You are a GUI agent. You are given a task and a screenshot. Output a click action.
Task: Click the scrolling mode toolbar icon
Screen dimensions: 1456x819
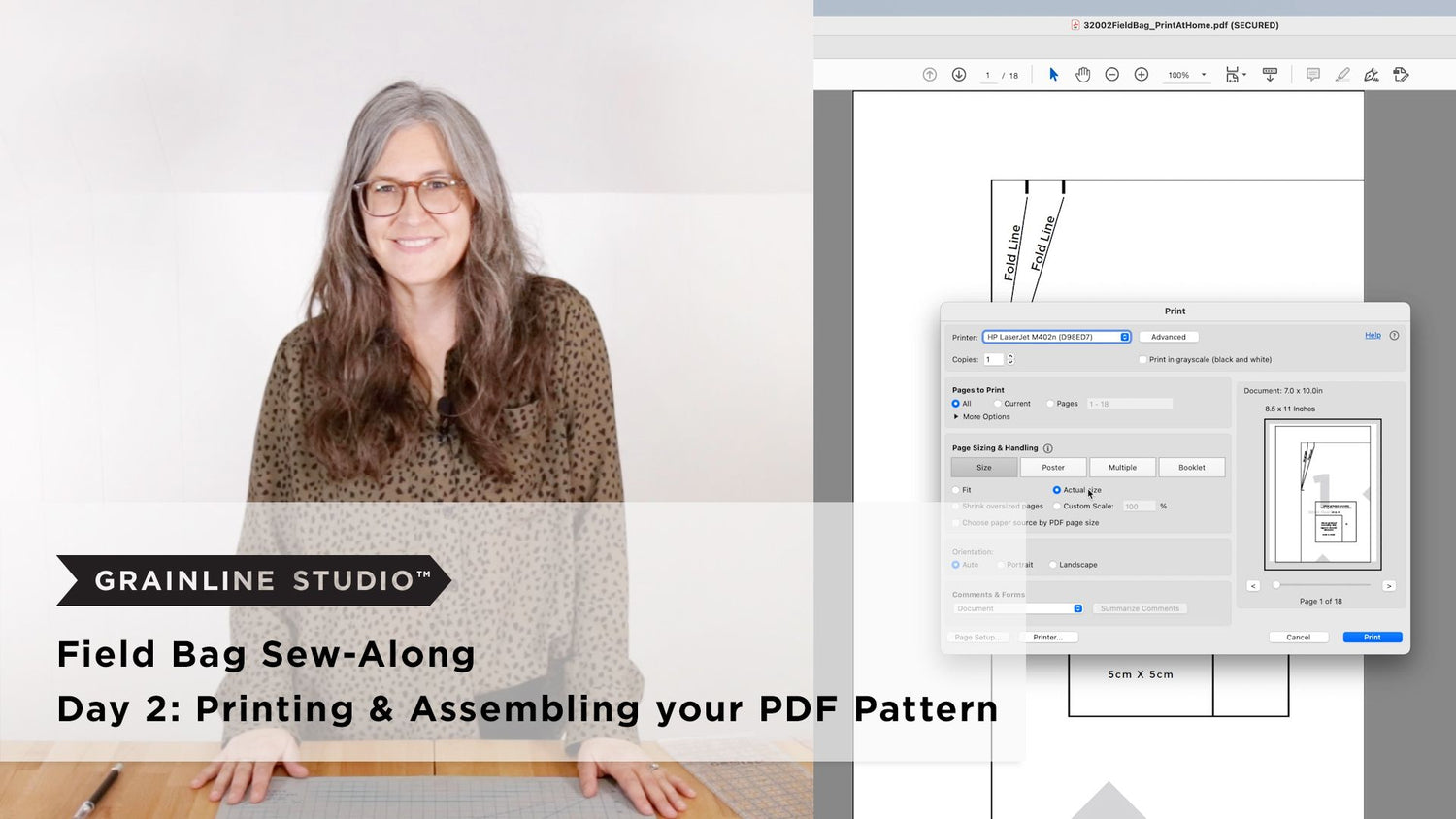[x=1270, y=75]
